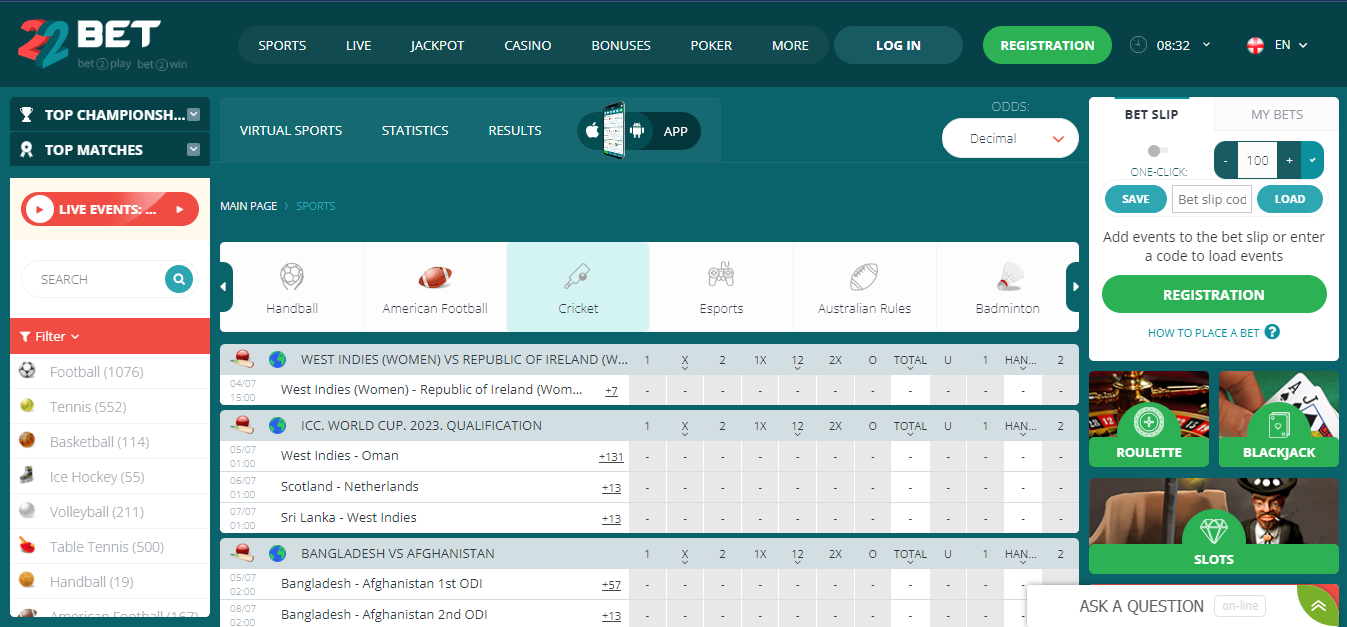The image size is (1347, 627).
Task: Open the Virtual Sports link
Action: 291,131
